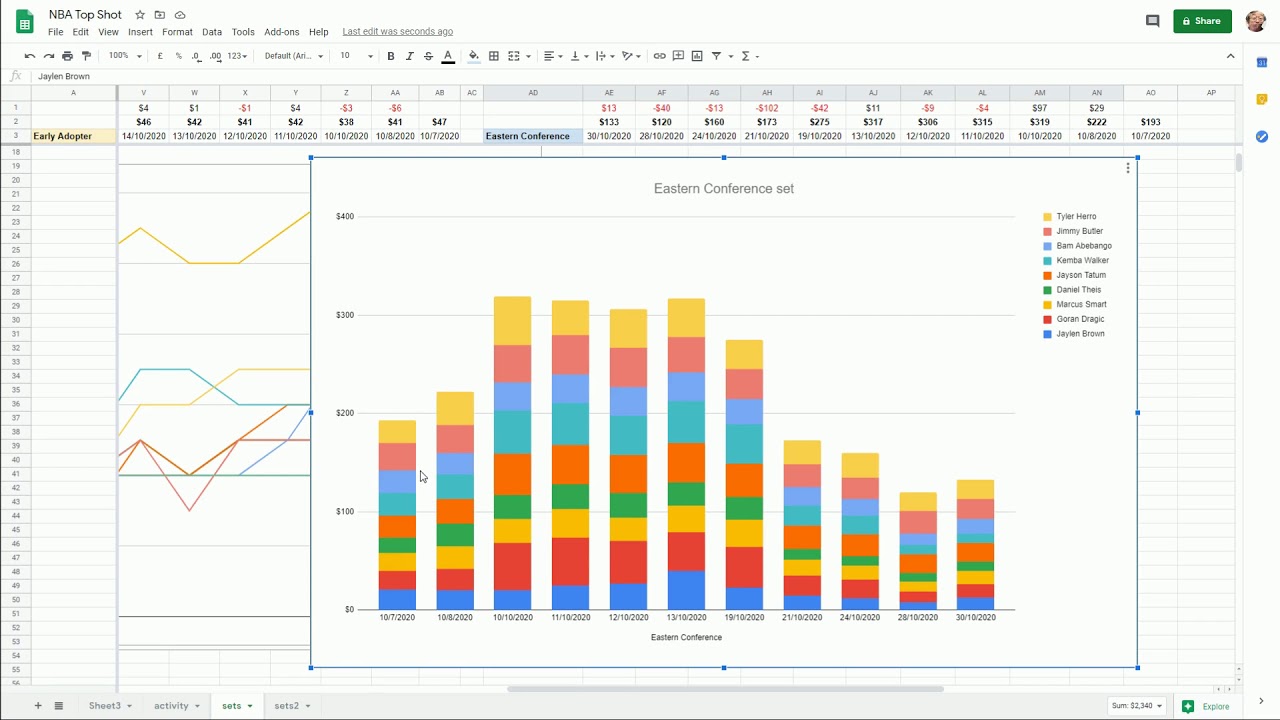Create a filter with the funnel icon

[x=716, y=56]
